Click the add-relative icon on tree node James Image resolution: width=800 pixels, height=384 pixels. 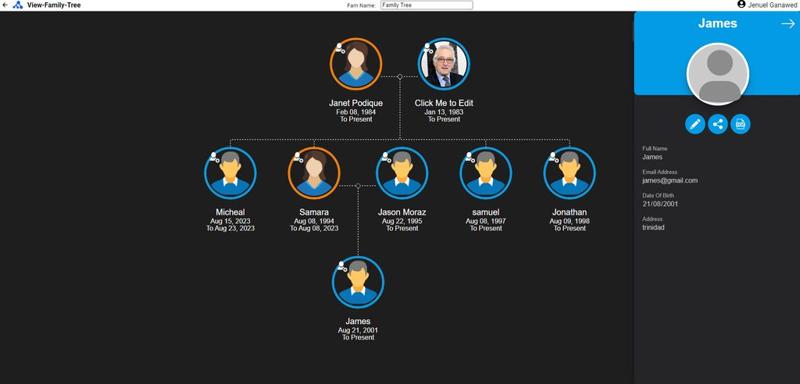[342, 266]
